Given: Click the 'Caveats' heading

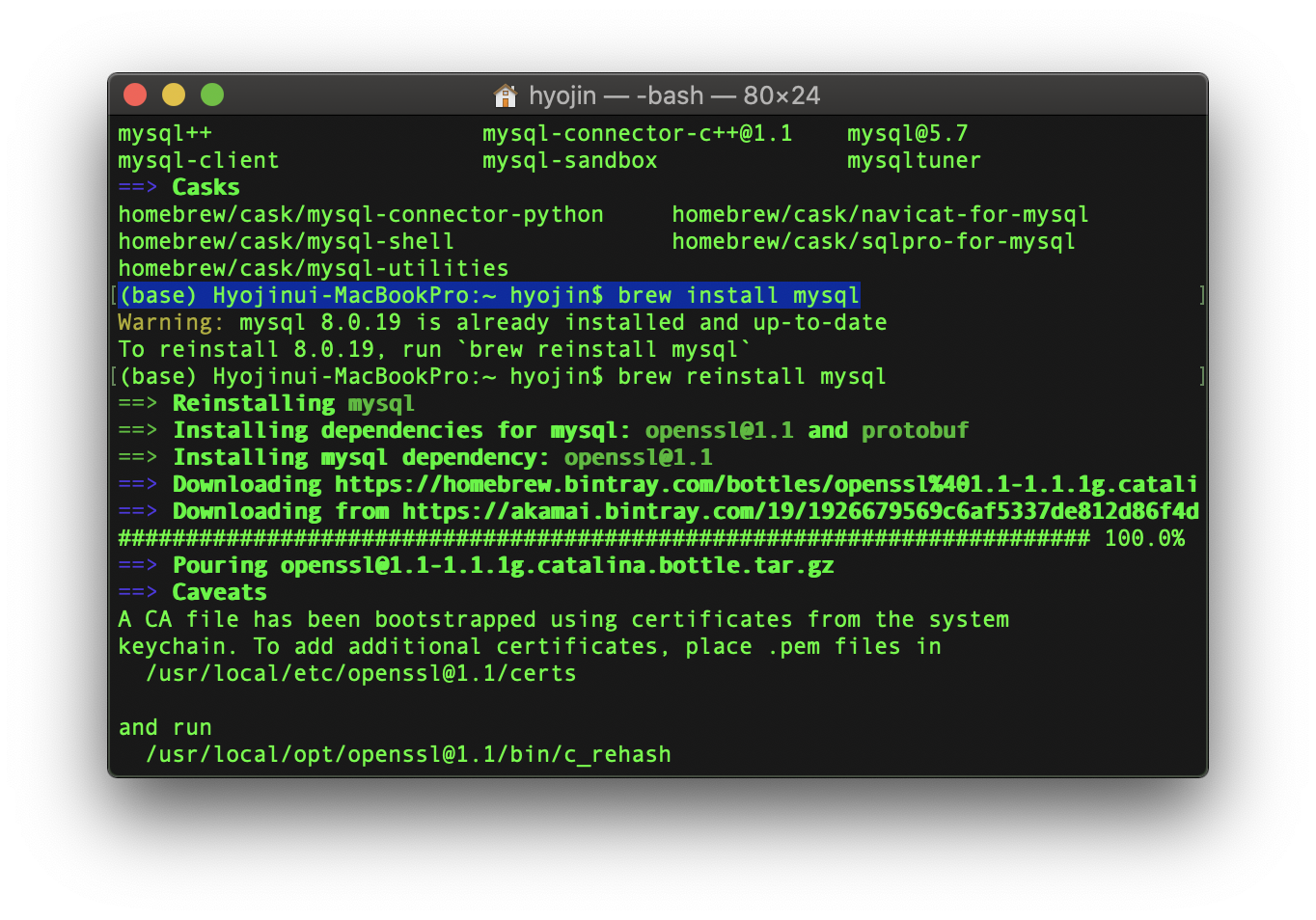Looking at the screenshot, I should 220,592.
